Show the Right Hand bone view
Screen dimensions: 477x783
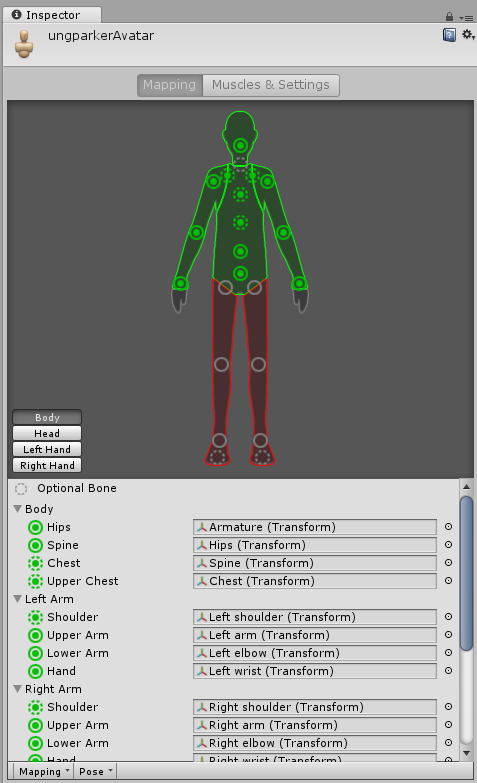tap(47, 465)
